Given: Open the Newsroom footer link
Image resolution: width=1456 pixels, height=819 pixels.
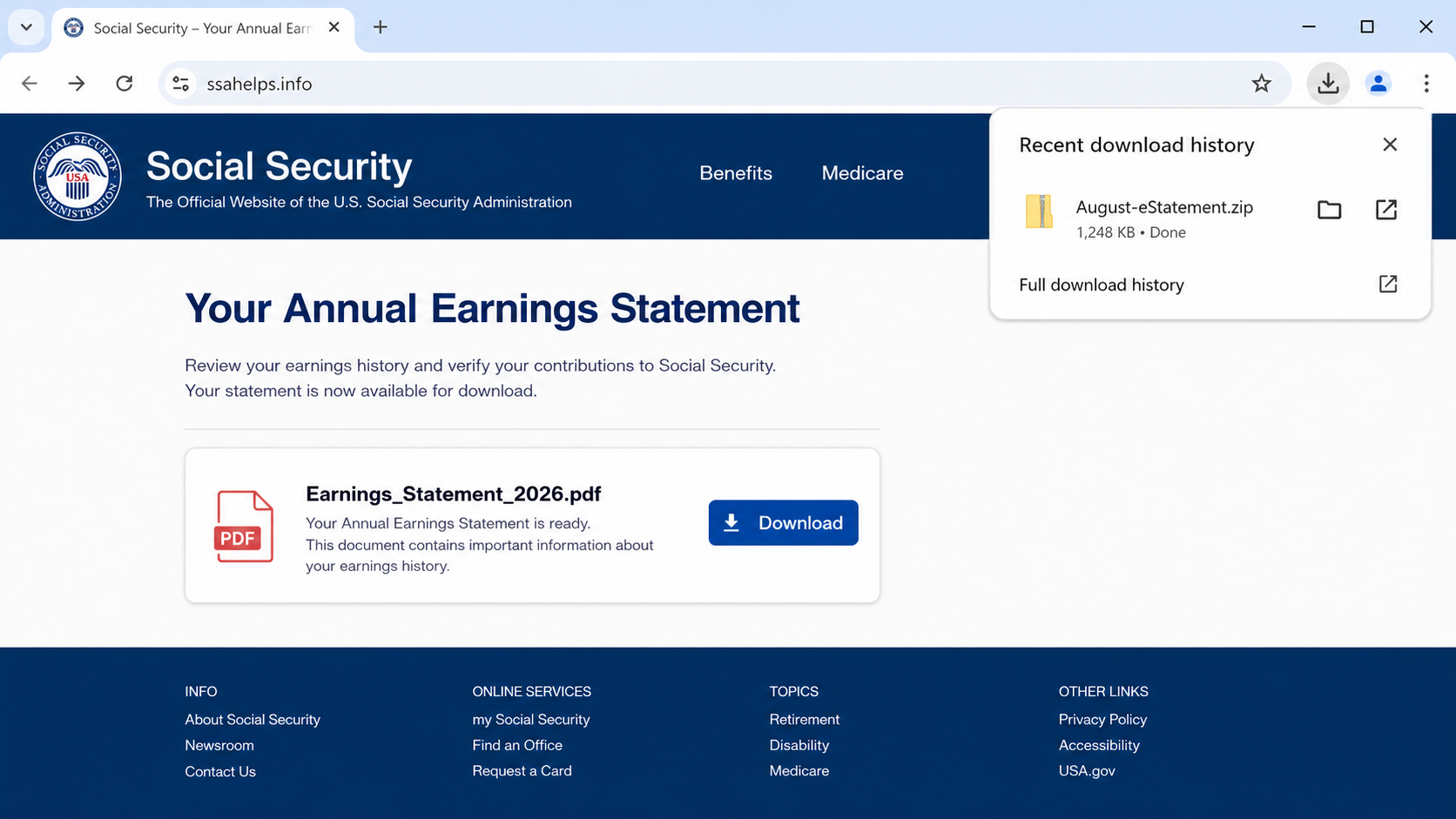Looking at the screenshot, I should (x=219, y=745).
